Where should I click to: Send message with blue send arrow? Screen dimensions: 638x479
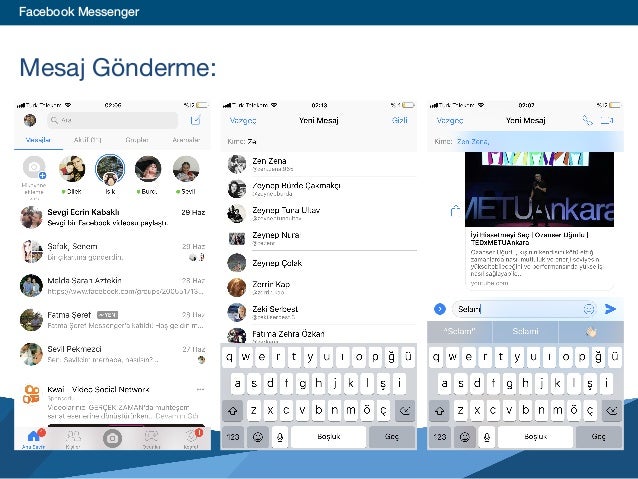click(x=610, y=309)
